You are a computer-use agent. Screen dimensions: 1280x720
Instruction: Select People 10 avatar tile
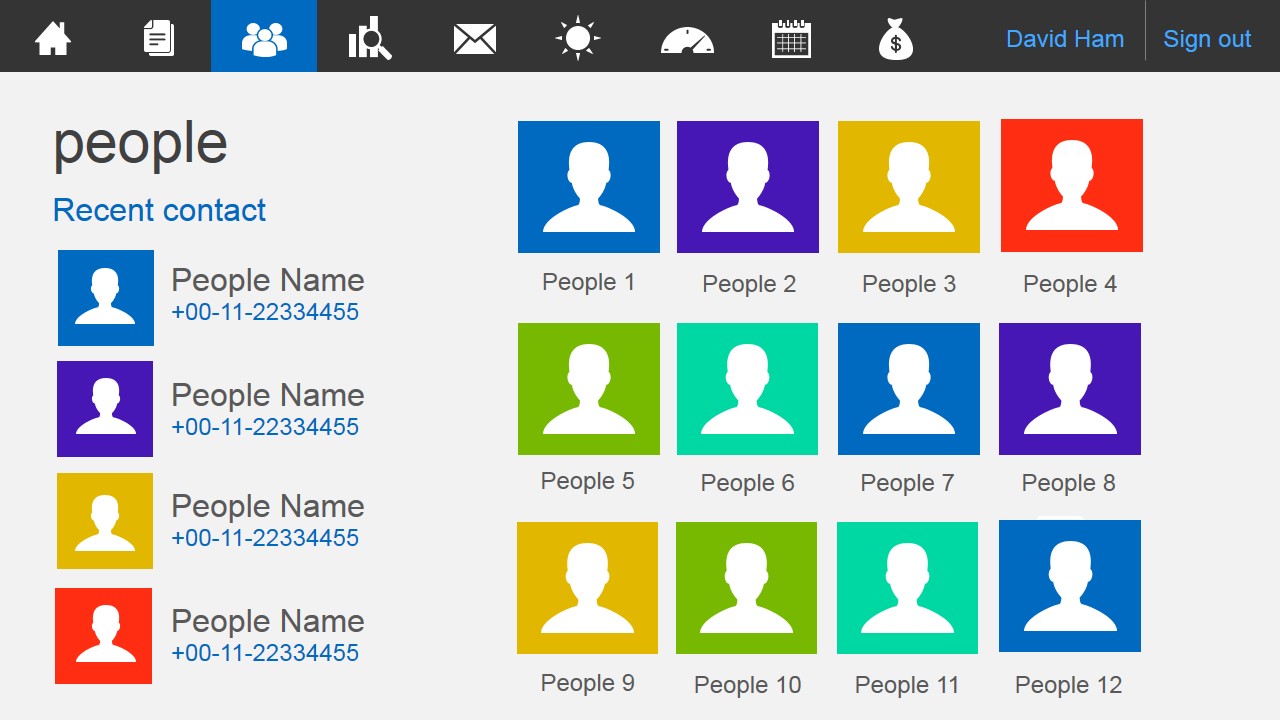pyautogui.click(x=746, y=588)
